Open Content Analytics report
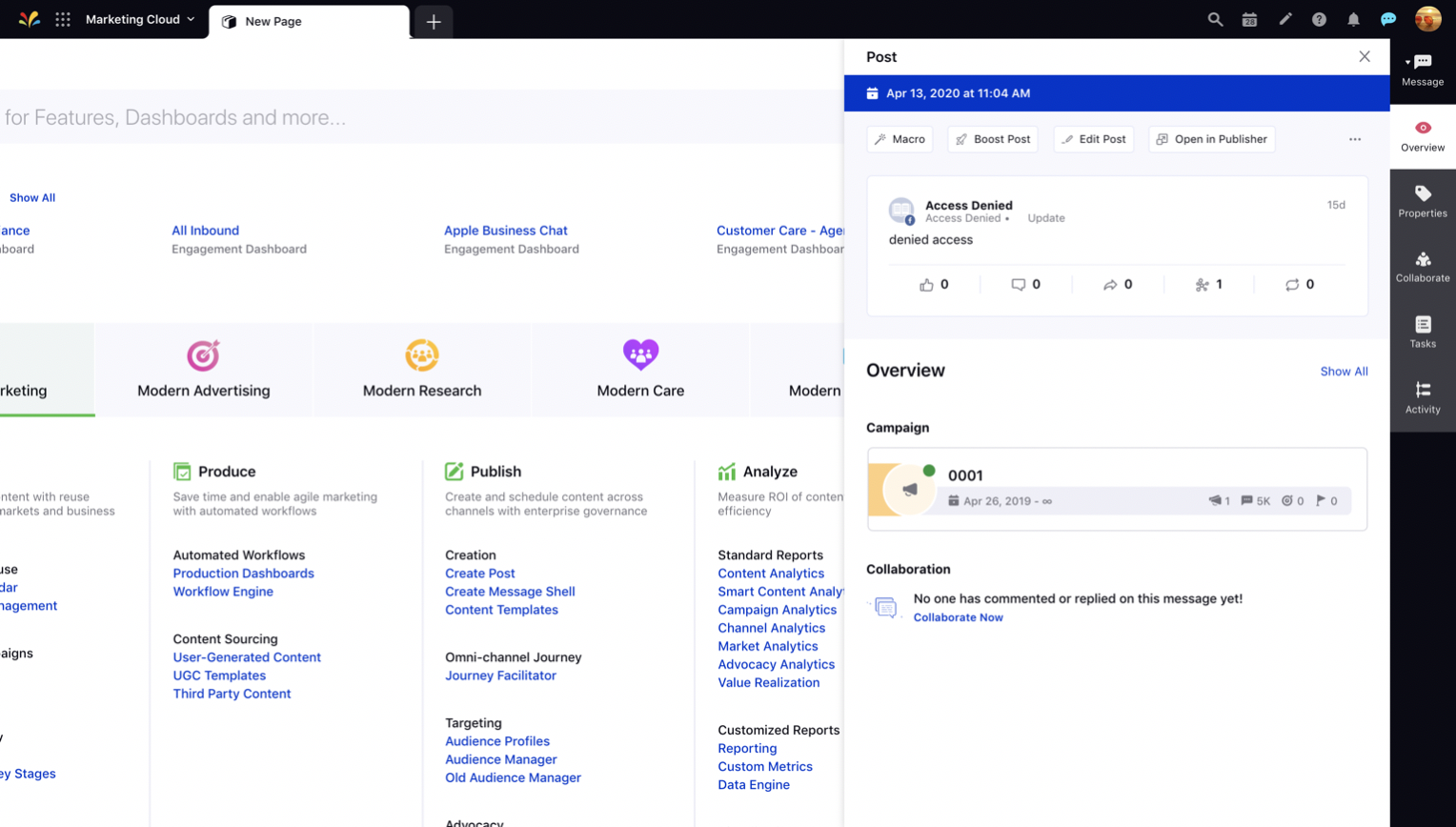Viewport: 1456px width, 827px height. click(x=771, y=574)
